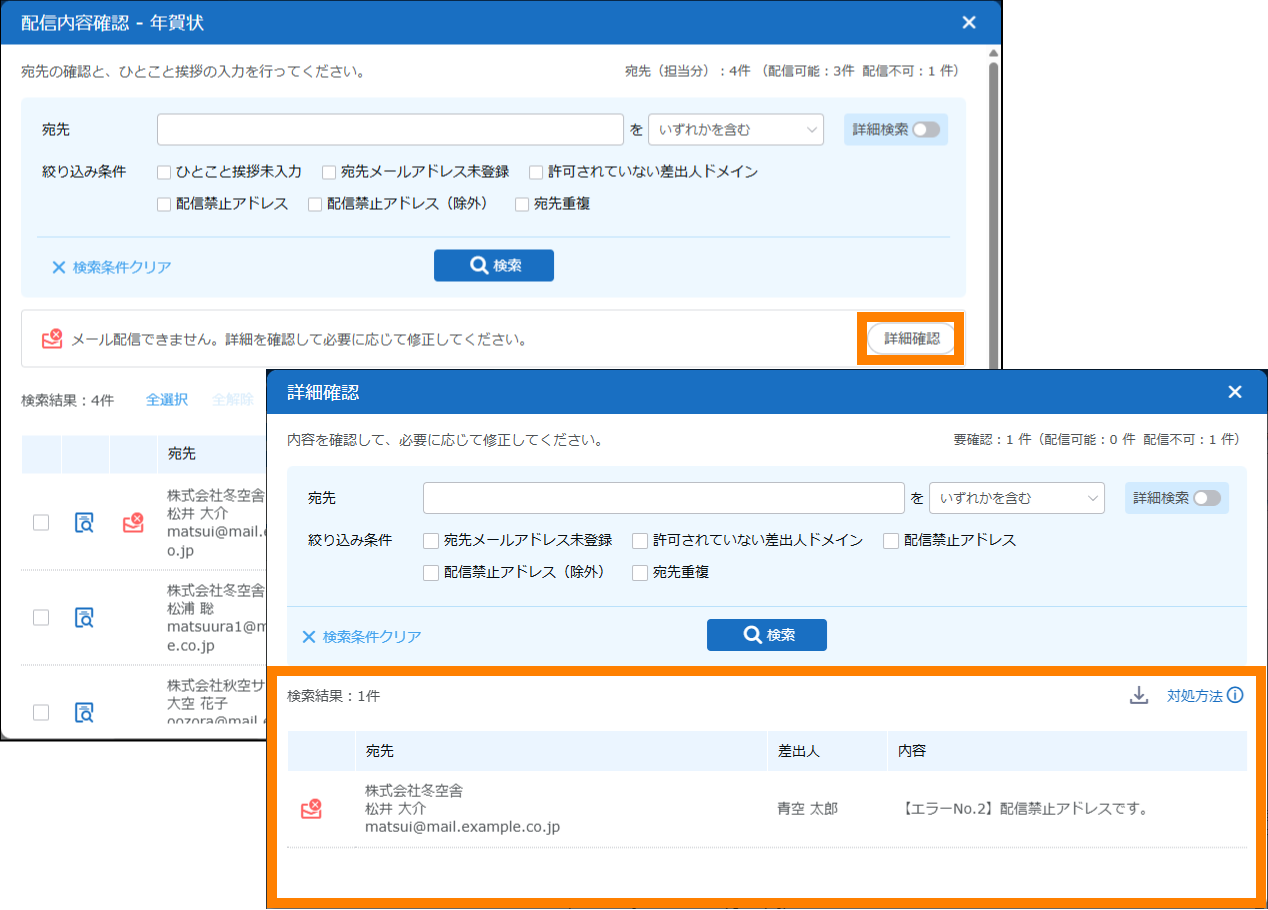Toggle 詳細検索 switch in 配信内容確認 dialog
This screenshot has height=910, width=1268.
(926, 130)
